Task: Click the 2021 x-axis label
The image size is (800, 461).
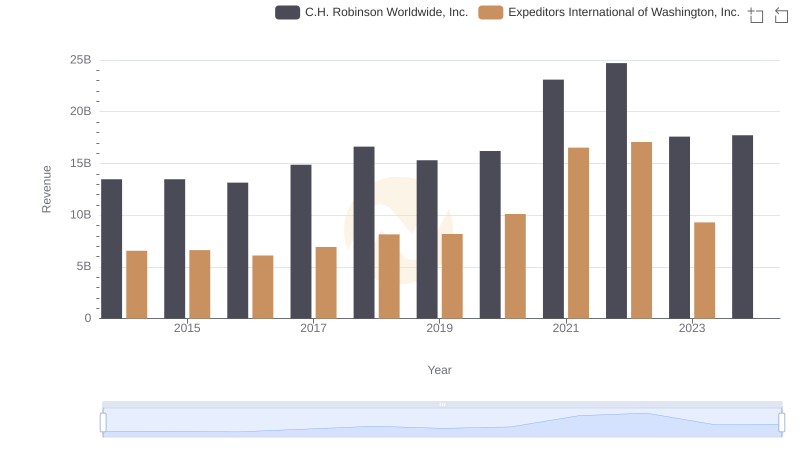Action: click(566, 328)
